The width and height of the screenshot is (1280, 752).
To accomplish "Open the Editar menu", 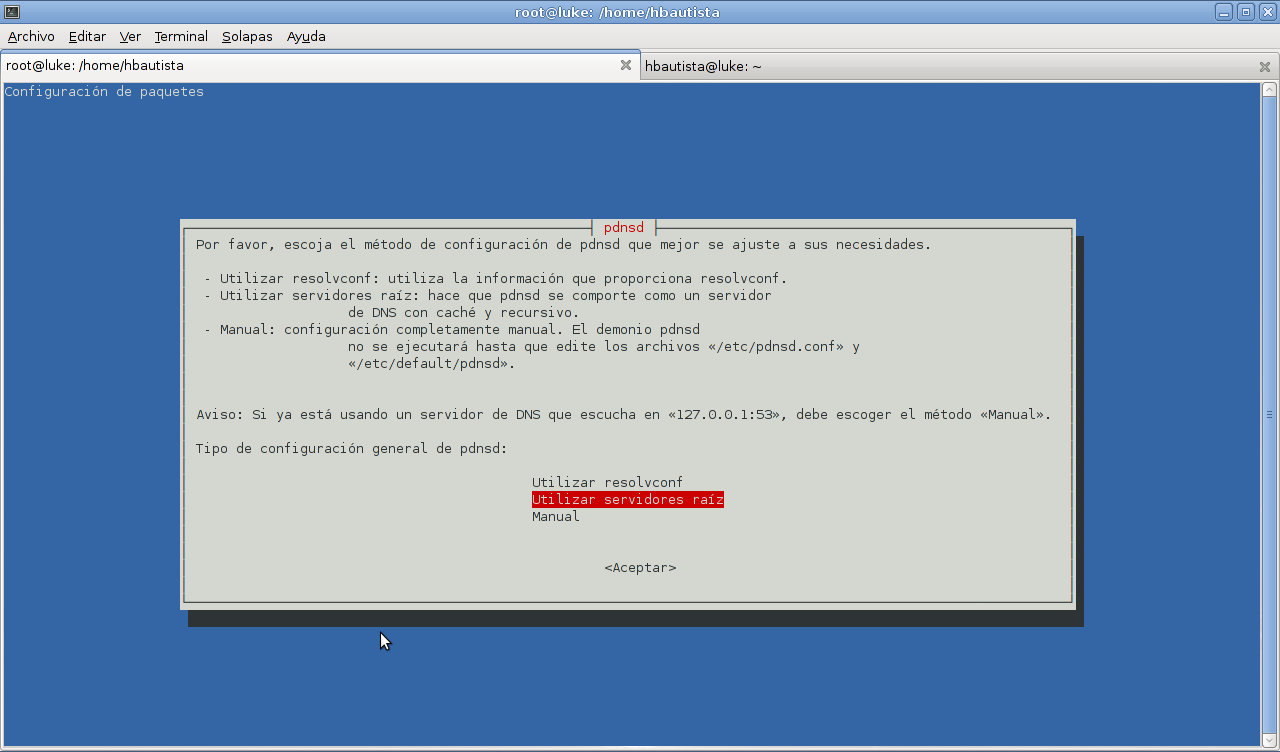I will [87, 36].
